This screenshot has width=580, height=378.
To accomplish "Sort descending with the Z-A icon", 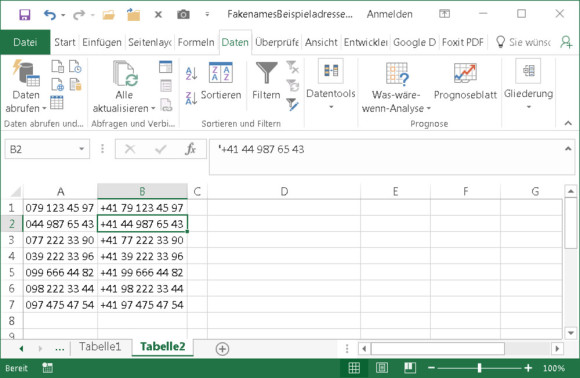I will point(191,98).
